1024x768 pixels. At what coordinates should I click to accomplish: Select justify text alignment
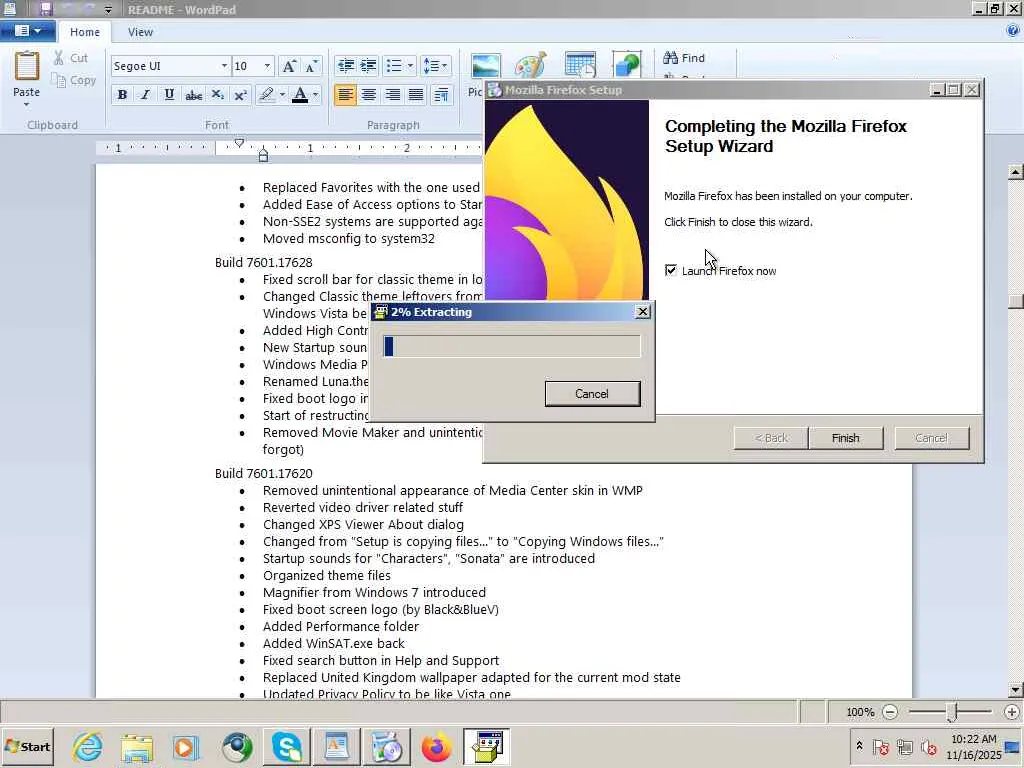pos(416,95)
